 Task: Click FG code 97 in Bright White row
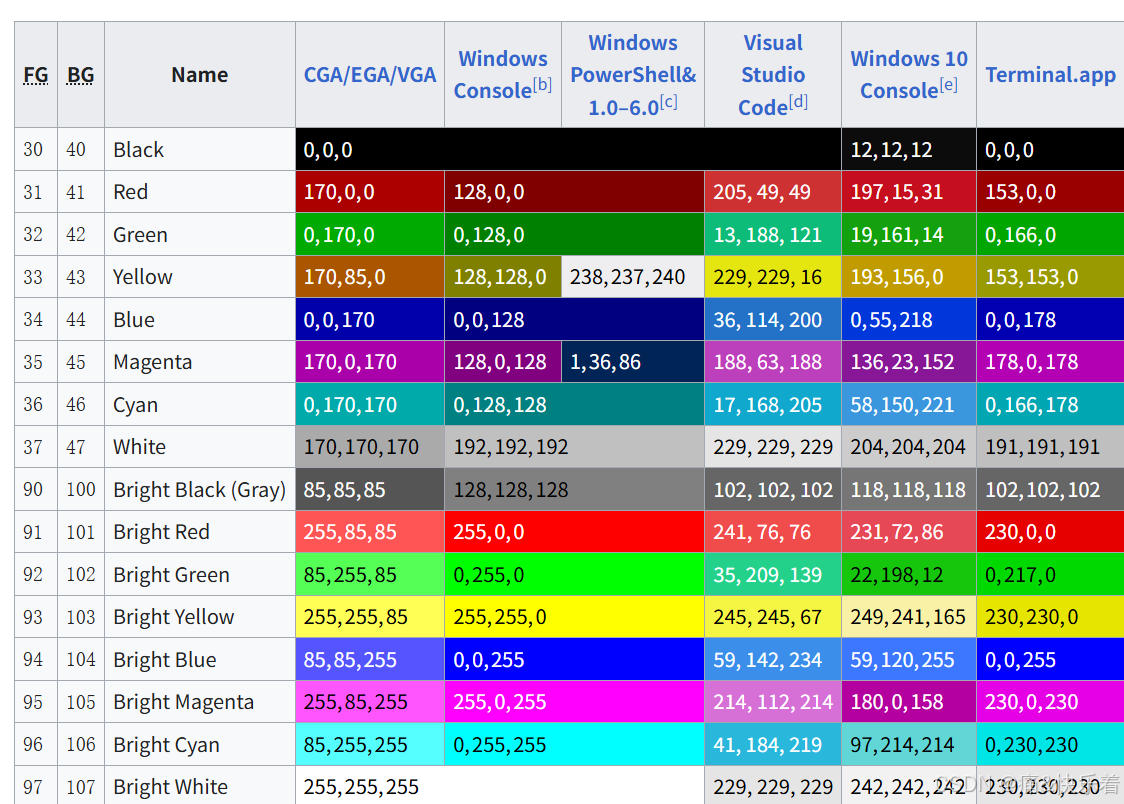tap(36, 785)
